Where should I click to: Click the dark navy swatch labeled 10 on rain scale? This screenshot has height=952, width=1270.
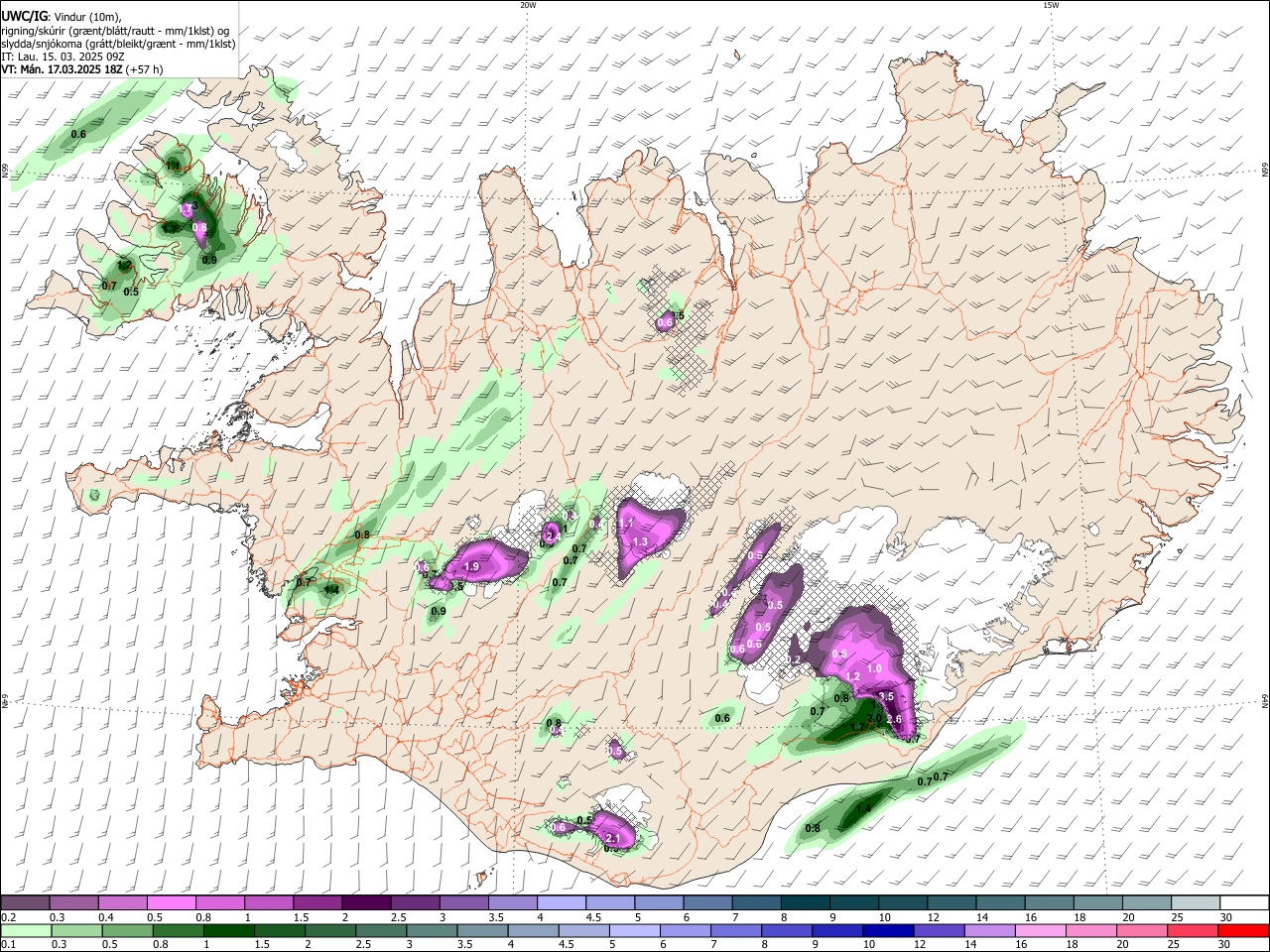tap(886, 931)
